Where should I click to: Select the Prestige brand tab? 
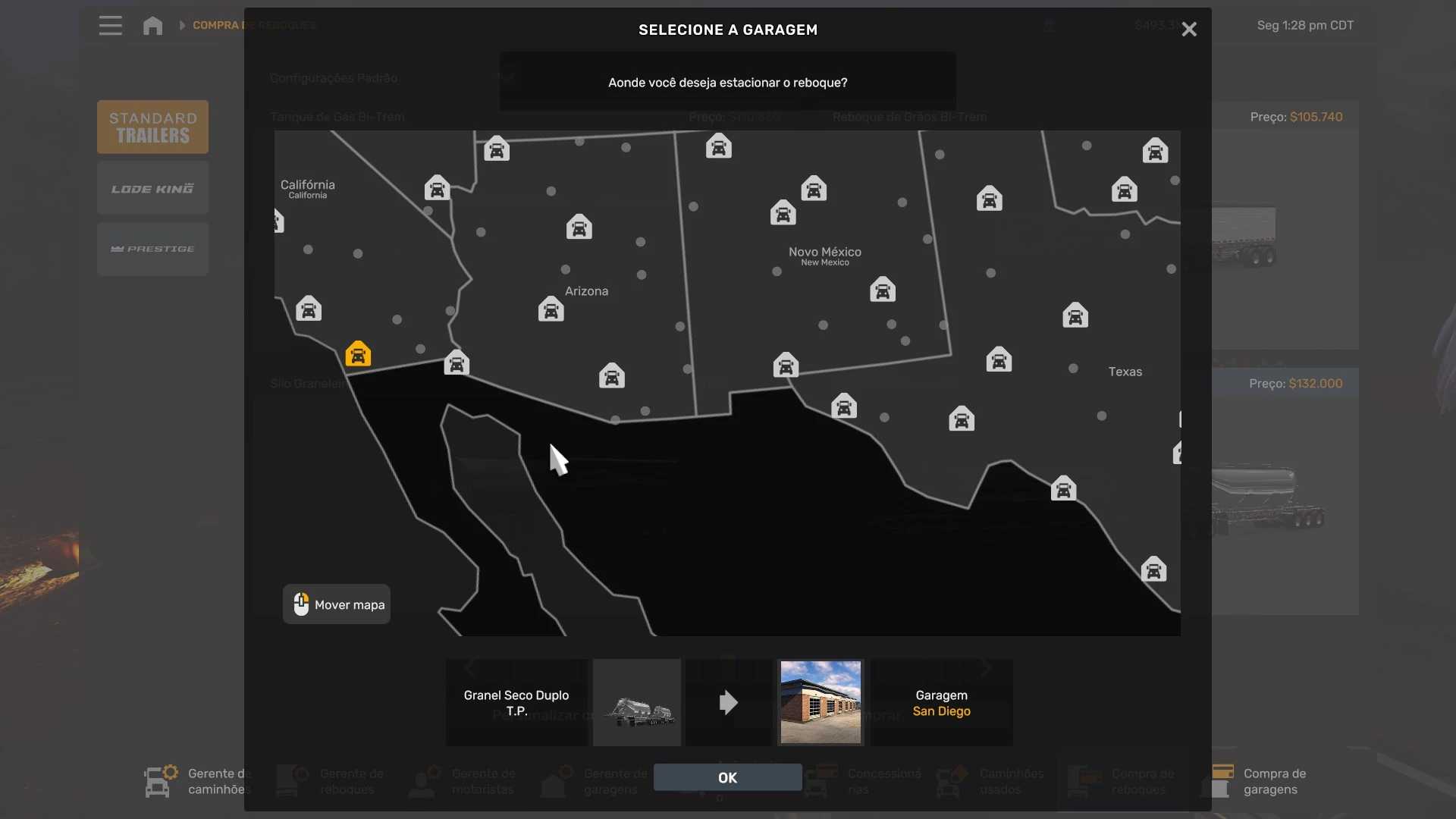152,249
